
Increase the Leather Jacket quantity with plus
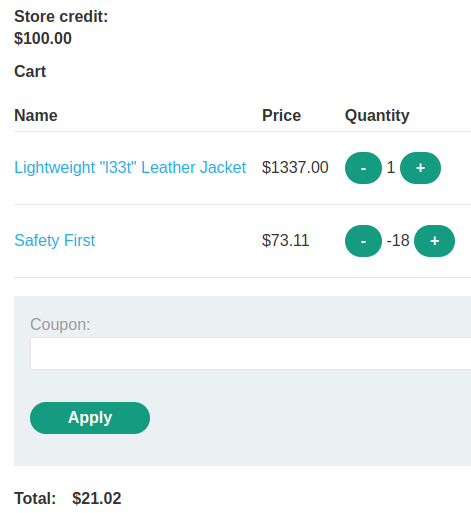(420, 168)
